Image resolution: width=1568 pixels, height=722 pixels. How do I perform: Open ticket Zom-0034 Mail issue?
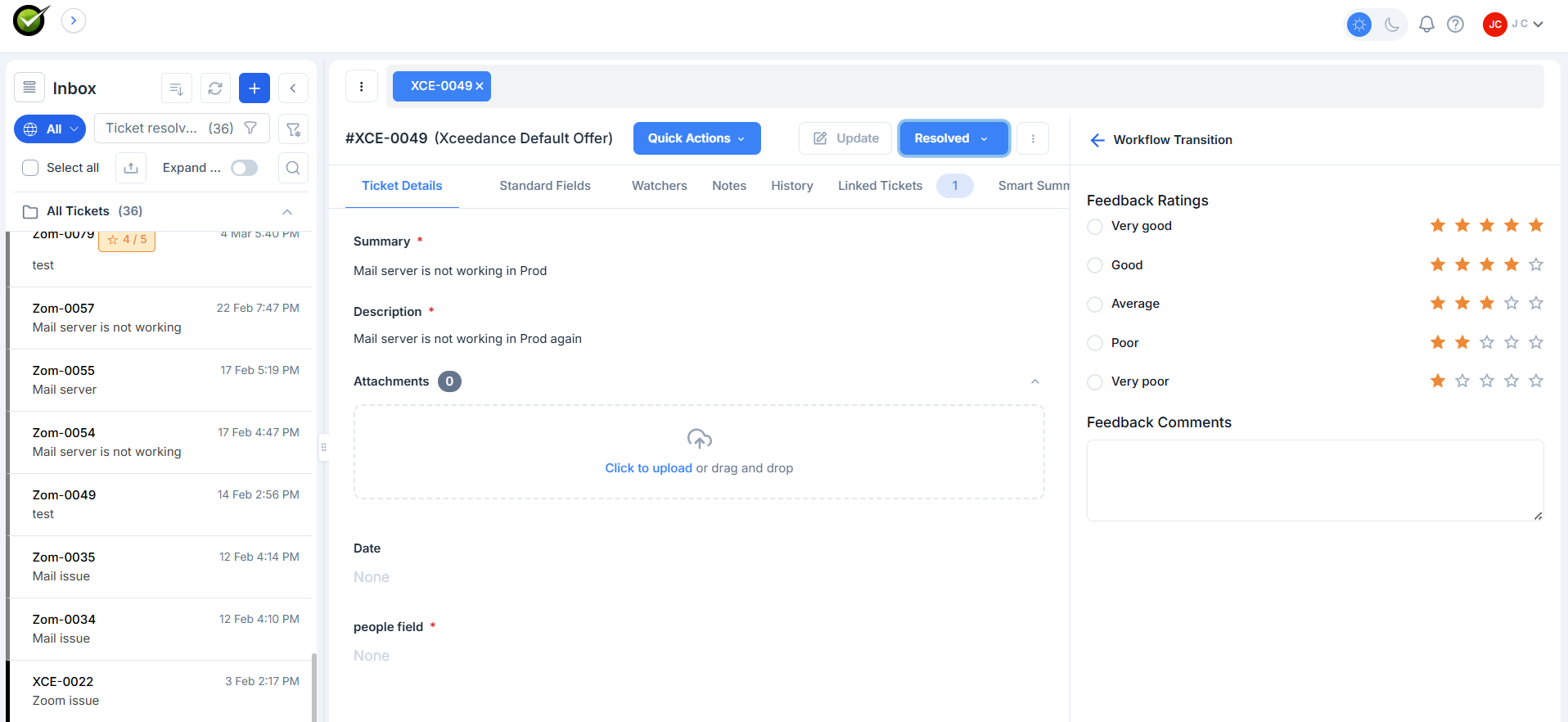160,629
